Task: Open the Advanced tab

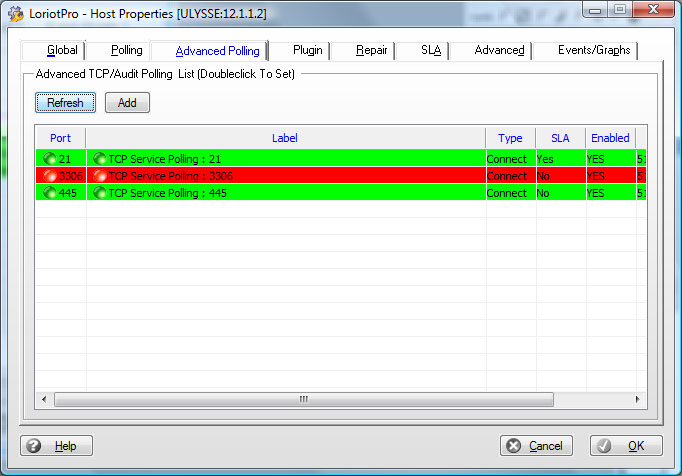Action: coord(491,50)
